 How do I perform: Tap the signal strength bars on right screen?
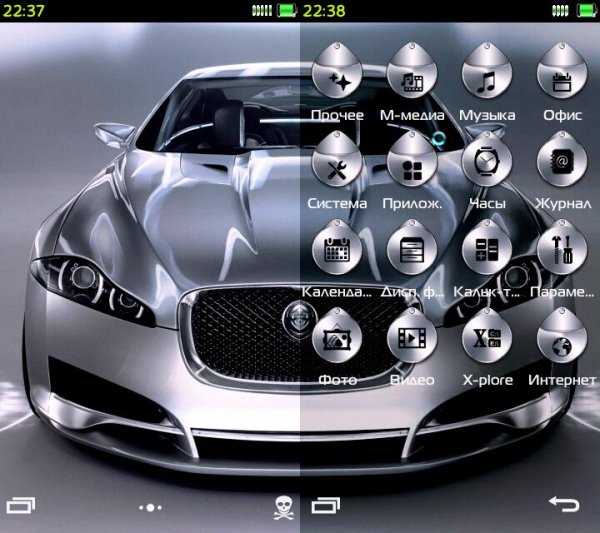point(560,10)
